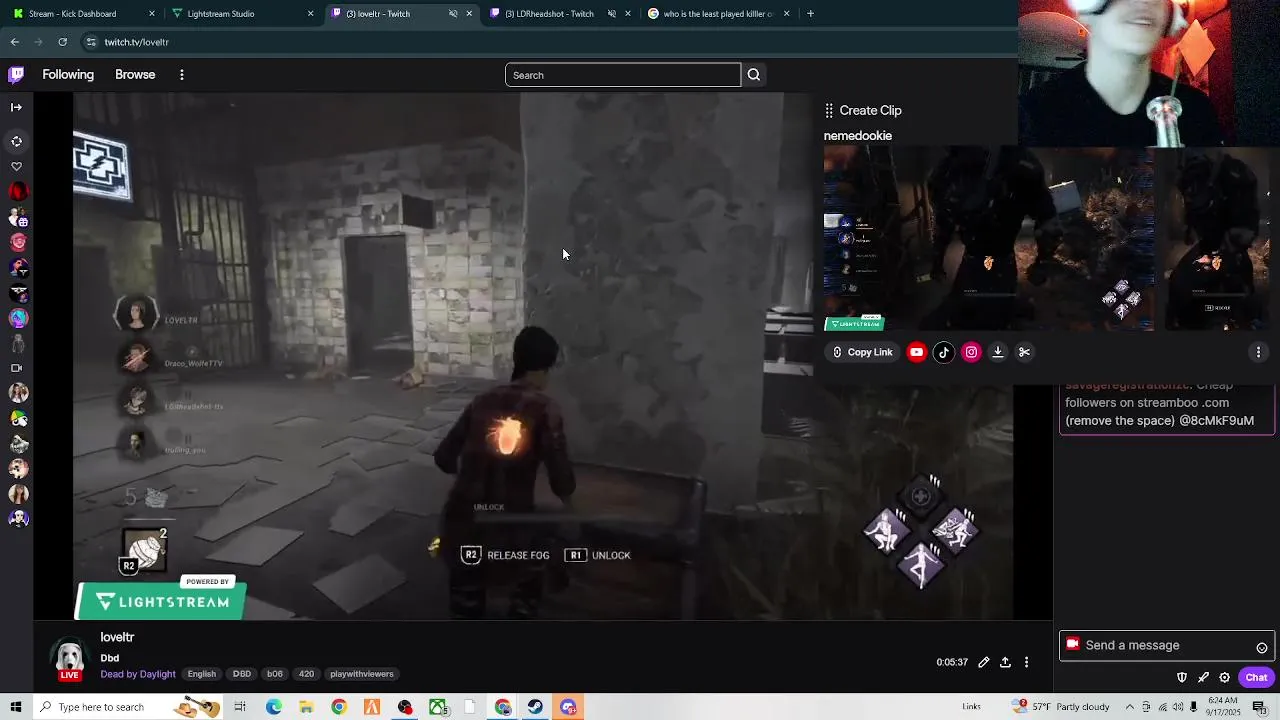This screenshot has width=1280, height=720.
Task: Switch to the LDRHeadshot - Twitch tab
Action: coord(548,14)
